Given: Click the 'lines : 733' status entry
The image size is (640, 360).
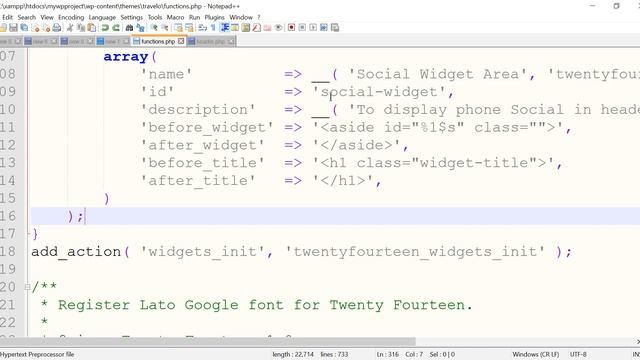Looking at the screenshot, I should pyautogui.click(x=334, y=354).
